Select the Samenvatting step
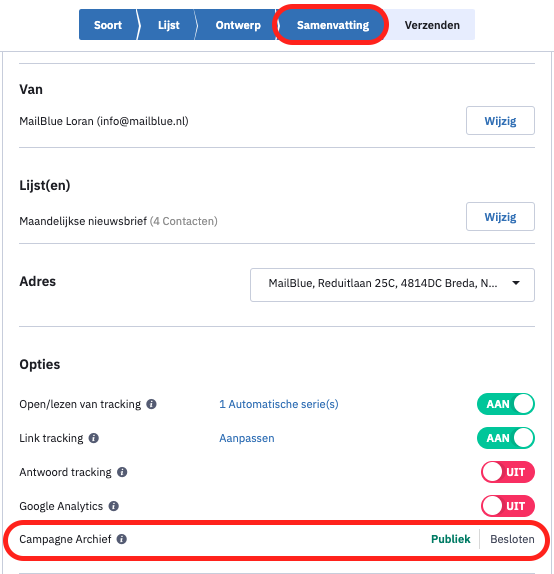Viewport: 554px width, 574px height. [x=332, y=25]
